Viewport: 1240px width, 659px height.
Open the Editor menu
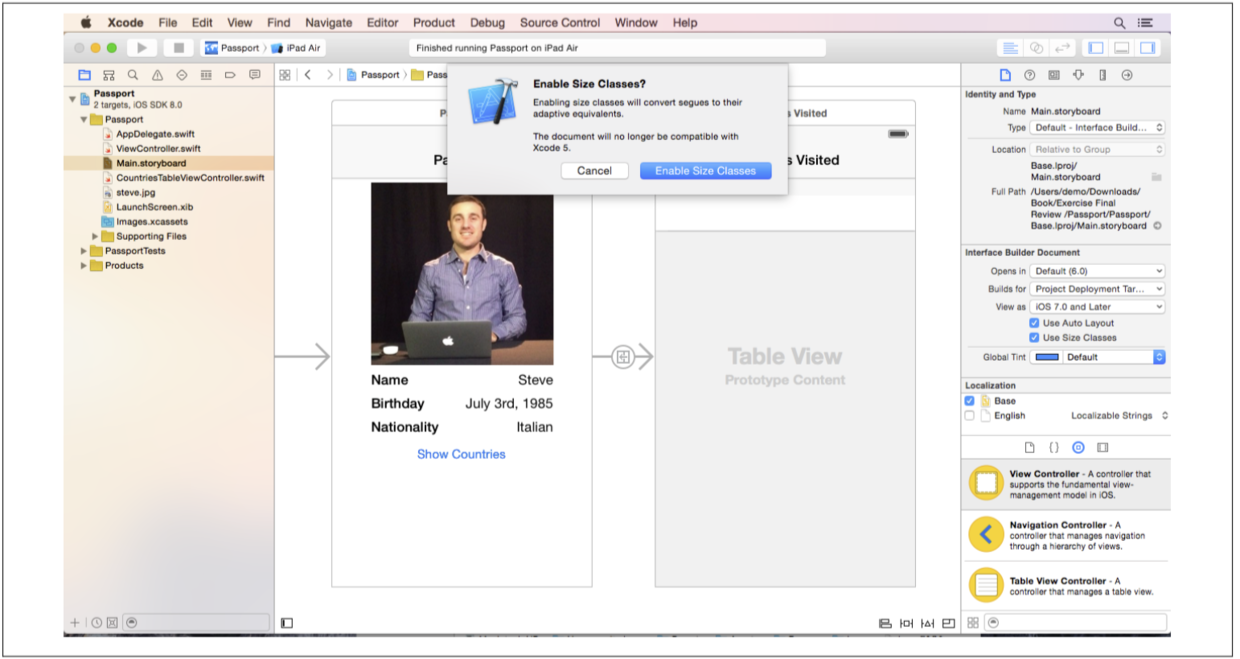point(382,22)
